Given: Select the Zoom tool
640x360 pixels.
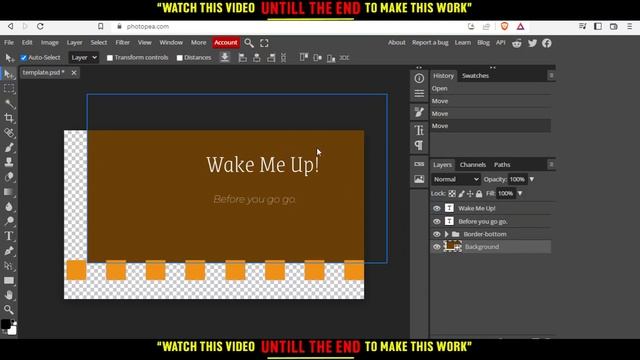Looking at the screenshot, I should coord(9,309).
